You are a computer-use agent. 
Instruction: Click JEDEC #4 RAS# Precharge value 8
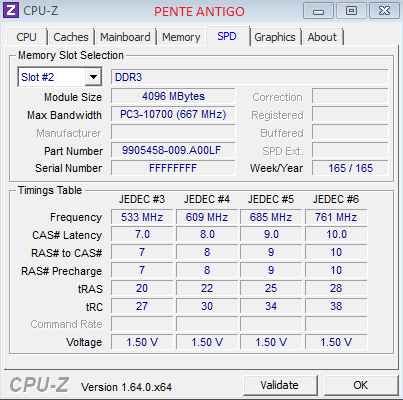pyautogui.click(x=207, y=270)
